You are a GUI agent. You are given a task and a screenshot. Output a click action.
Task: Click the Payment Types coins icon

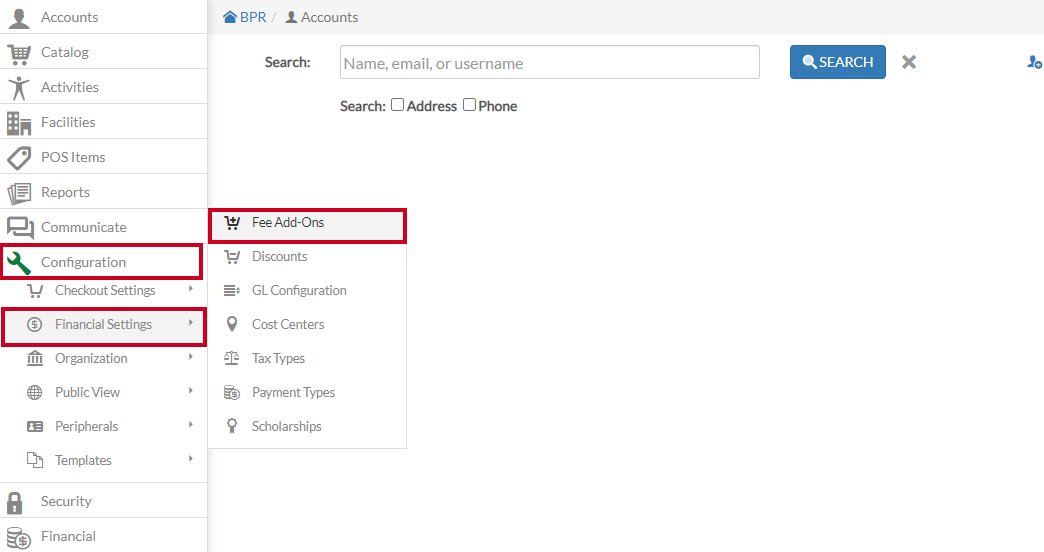coord(232,393)
